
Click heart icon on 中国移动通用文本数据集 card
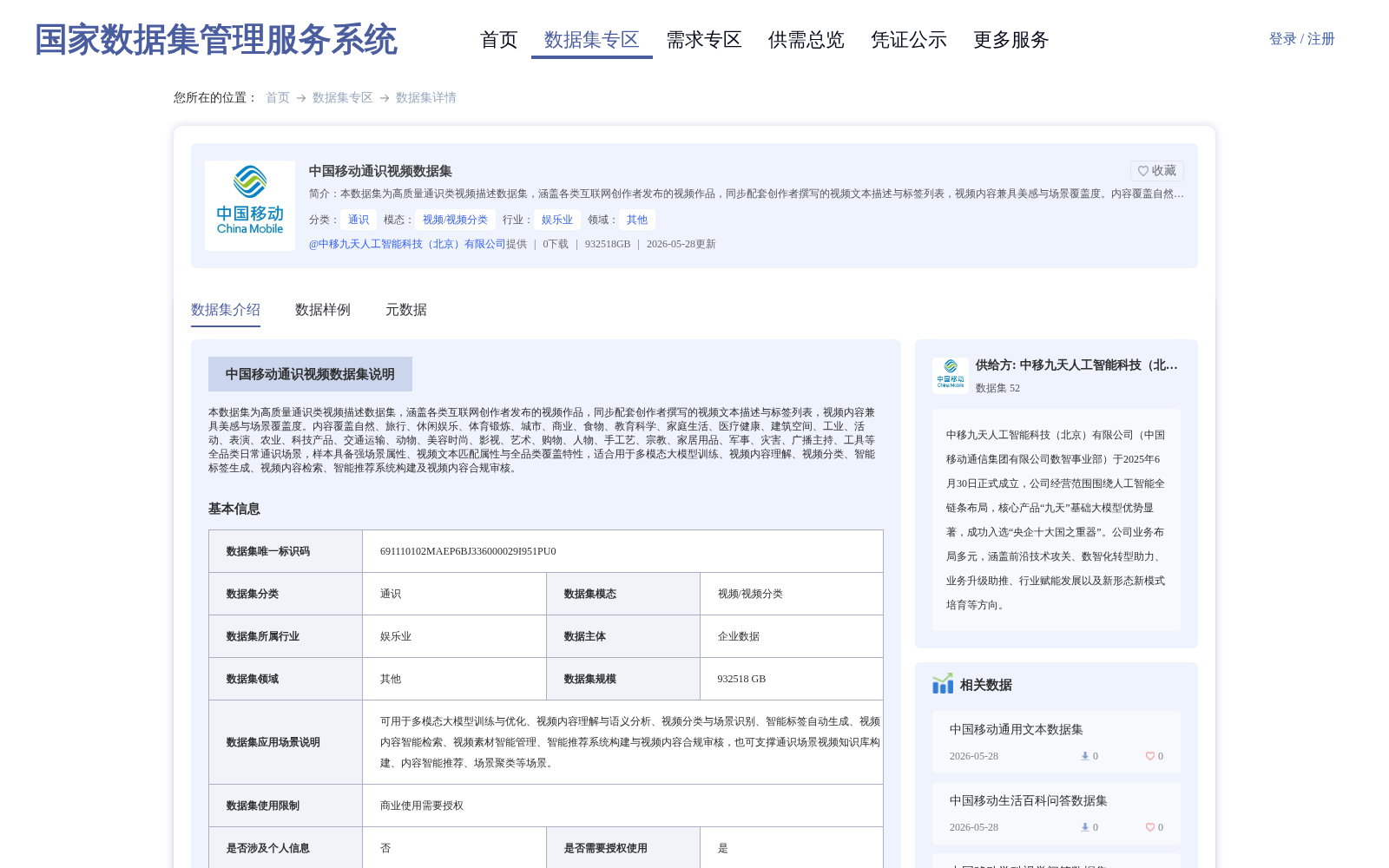click(1149, 756)
